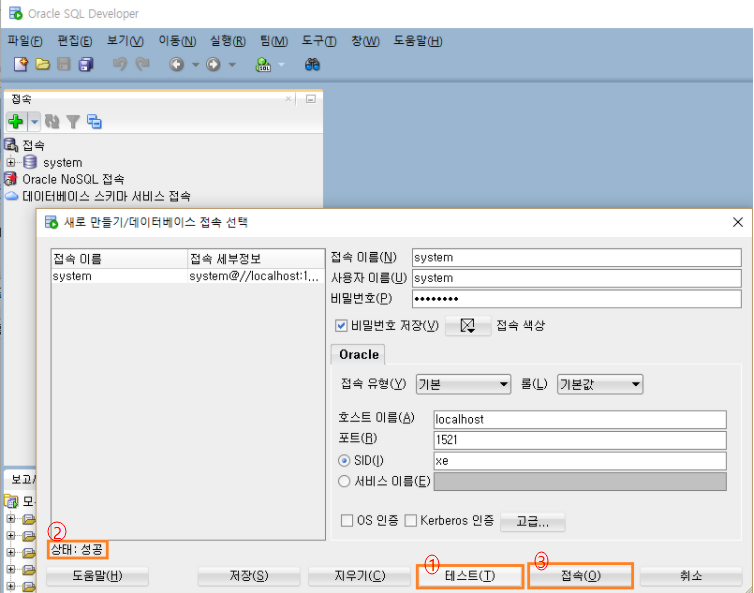
Task: Toggle the 비밀번호 저장 checkbox
Action: point(341,326)
